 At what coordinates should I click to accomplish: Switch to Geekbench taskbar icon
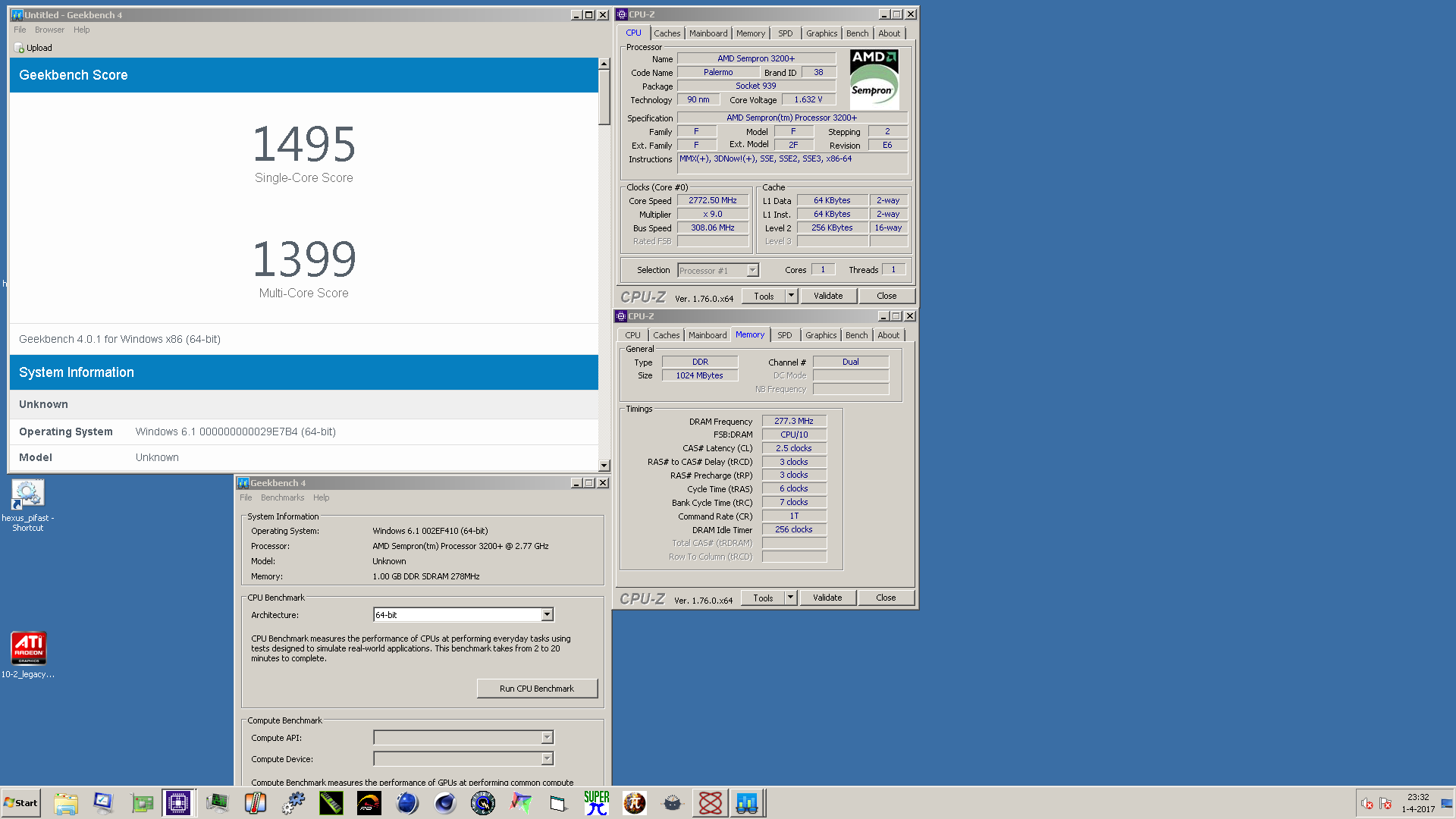(x=747, y=803)
